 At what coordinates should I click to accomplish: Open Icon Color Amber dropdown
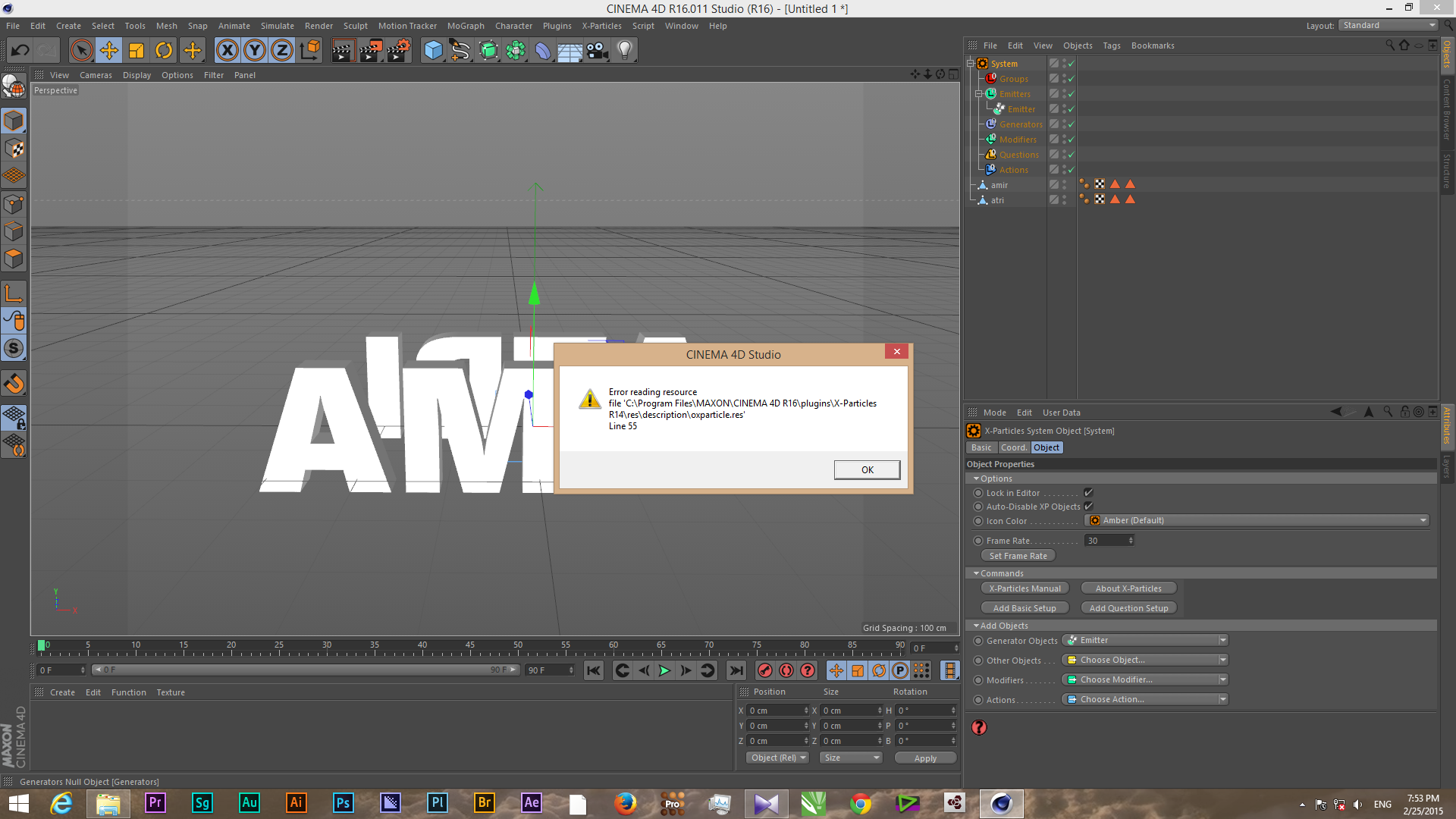click(1258, 520)
